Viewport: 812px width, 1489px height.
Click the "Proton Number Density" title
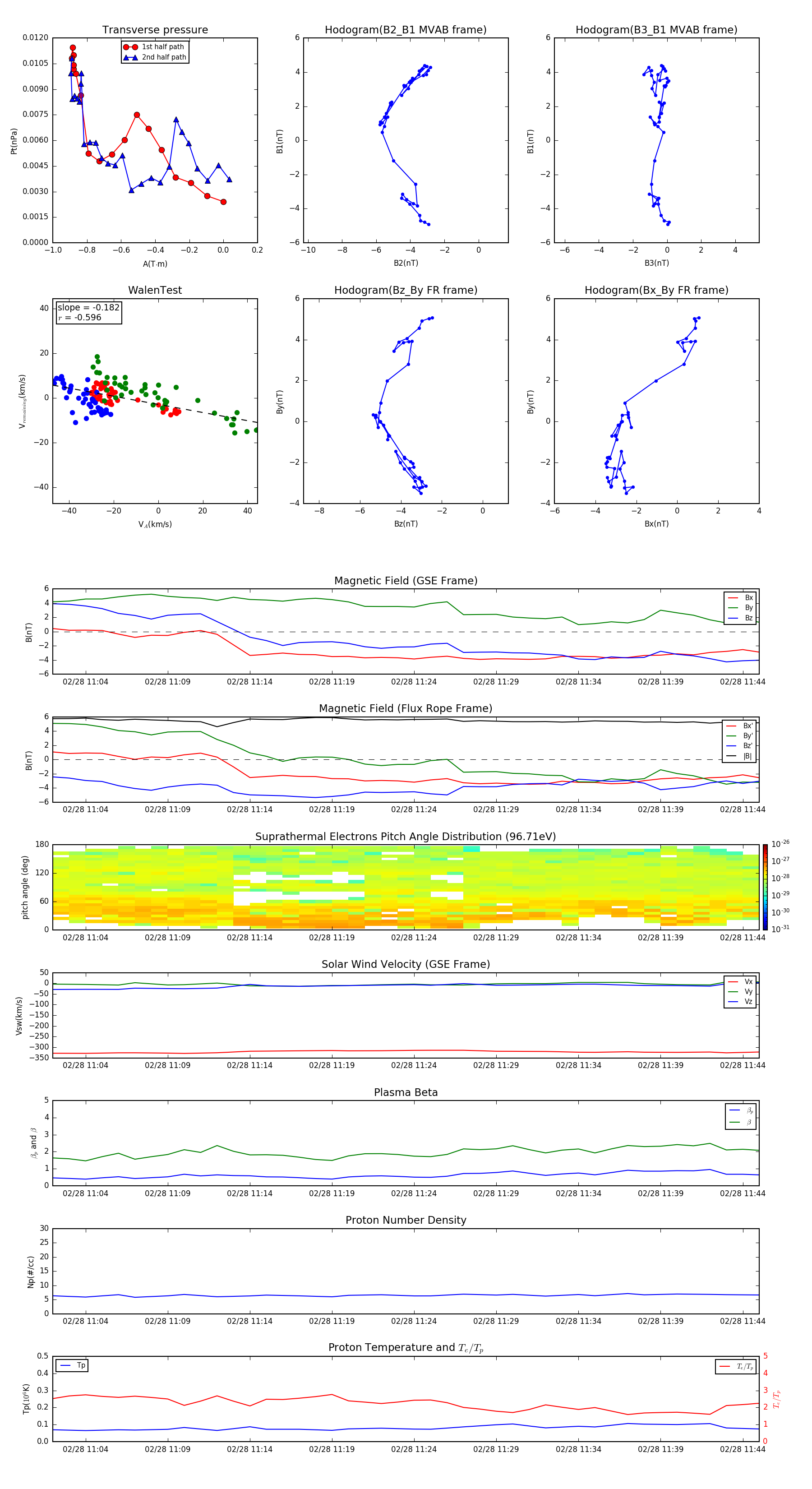pyautogui.click(x=406, y=1220)
